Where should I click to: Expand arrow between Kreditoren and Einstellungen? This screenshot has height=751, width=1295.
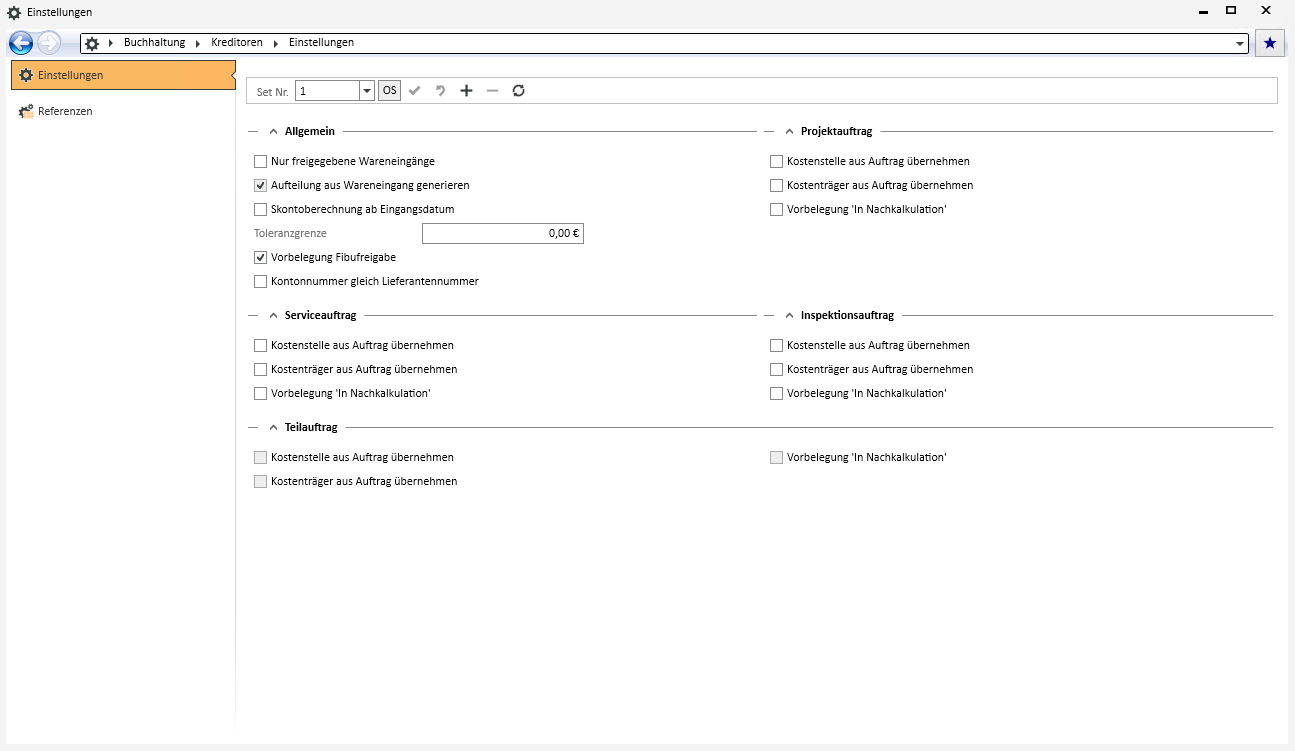(276, 43)
